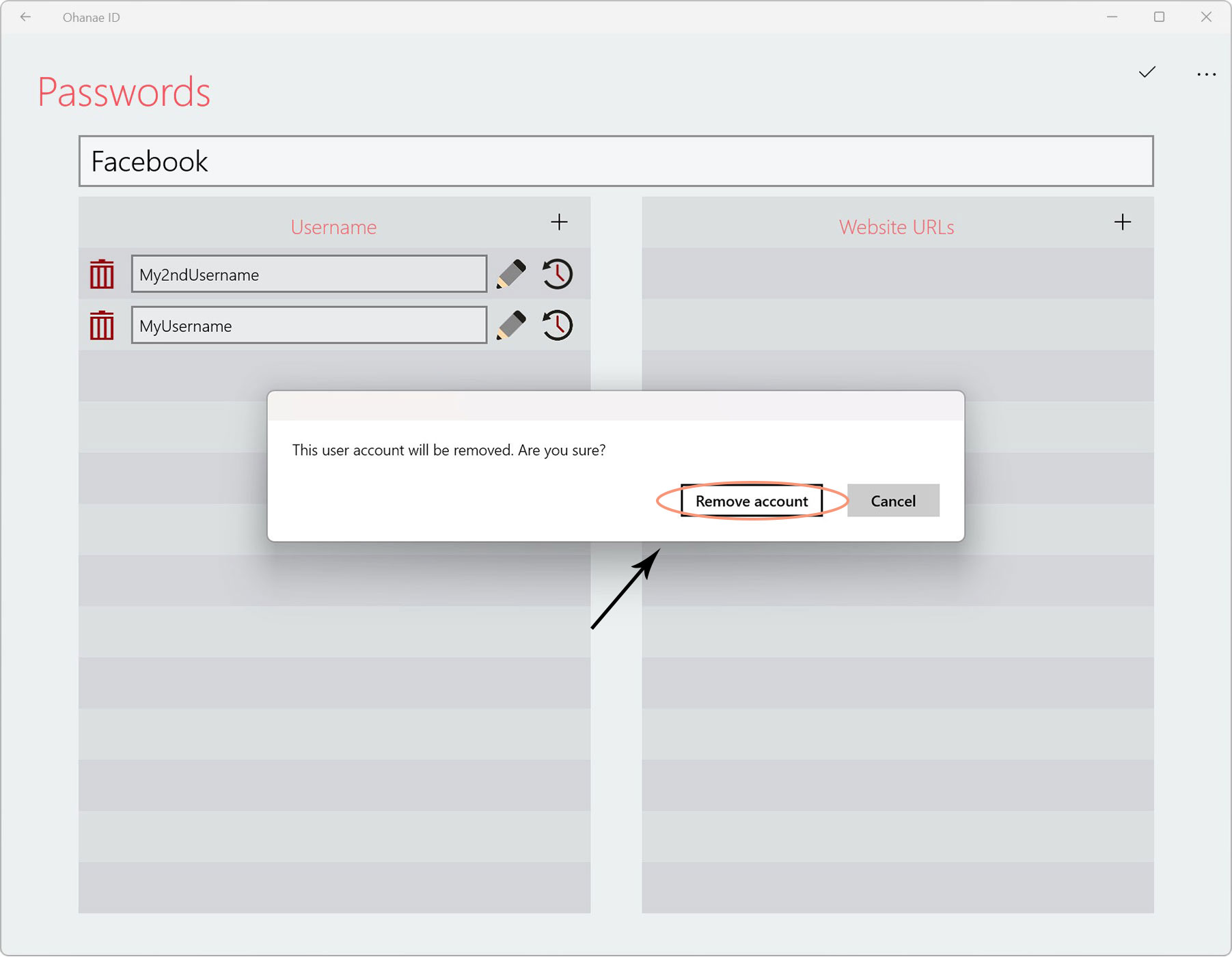Dismiss dialog with Cancel button

point(893,501)
